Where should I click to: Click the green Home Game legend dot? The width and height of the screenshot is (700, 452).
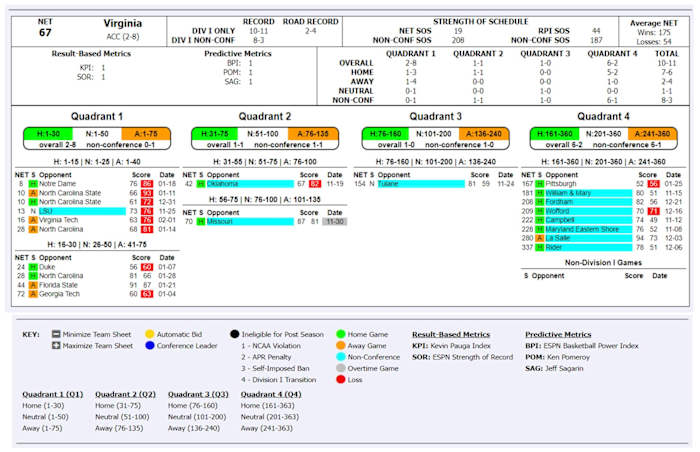click(342, 334)
